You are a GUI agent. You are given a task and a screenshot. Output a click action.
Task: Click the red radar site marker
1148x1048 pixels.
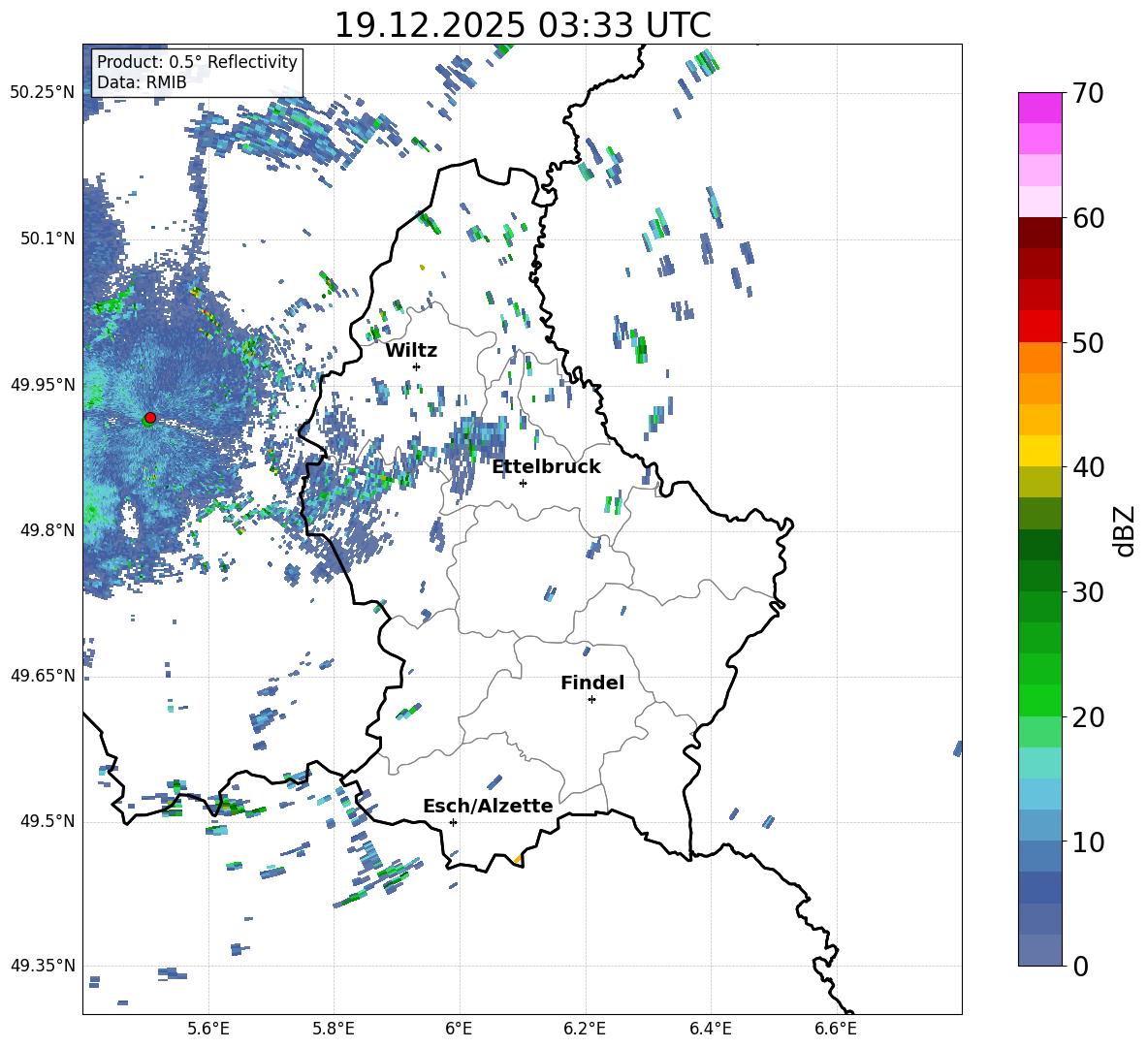point(150,418)
